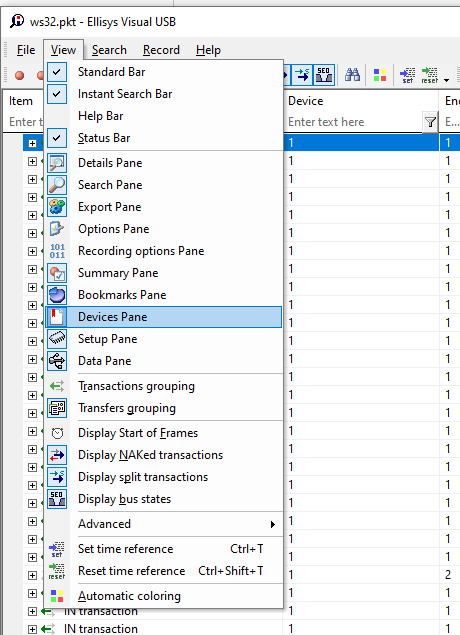Viewport: 460px width, 635px height.
Task: Toggle Display split transactions
Action: pyautogui.click(x=164, y=477)
